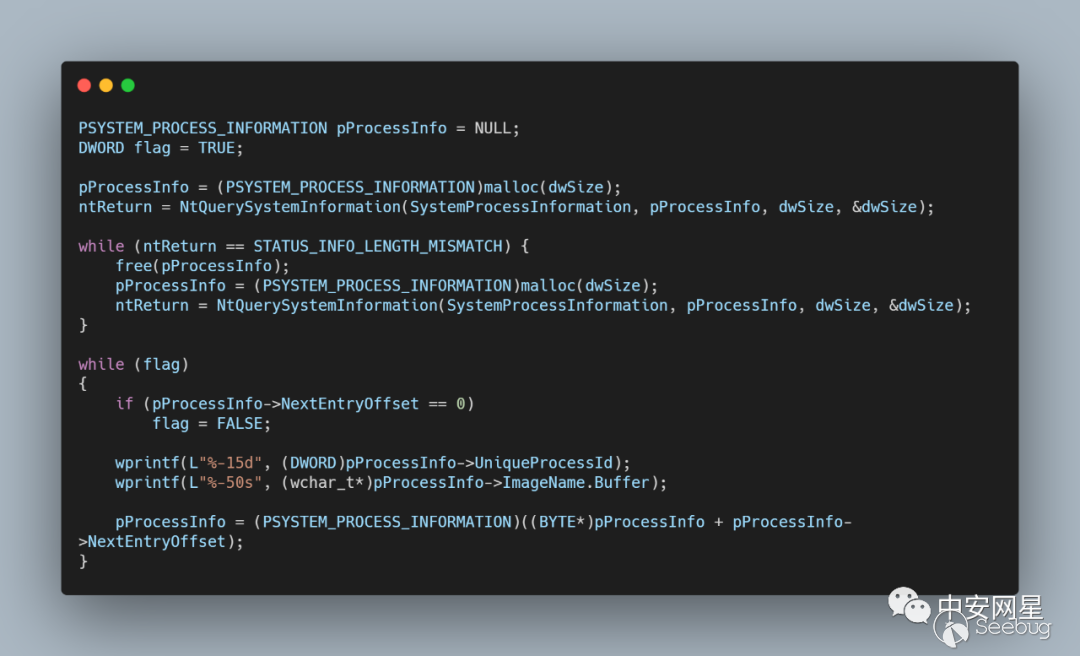Click the green maximize dot
The image size is (1080, 656).
128,86
